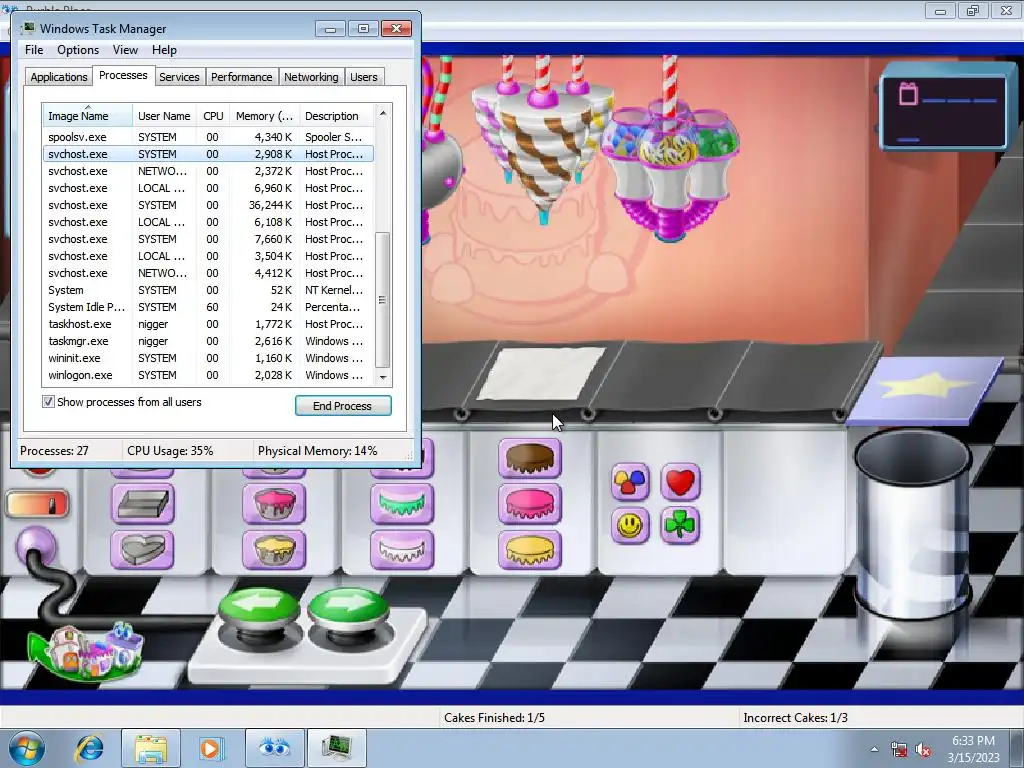Open the Options menu

tap(78, 50)
